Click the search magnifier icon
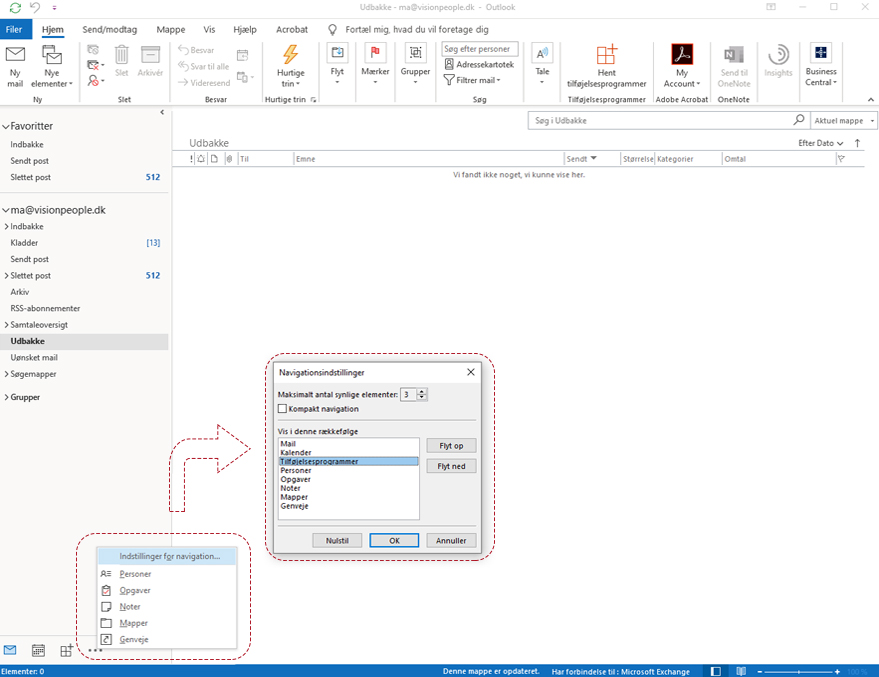This screenshot has width=879, height=677. [799, 120]
